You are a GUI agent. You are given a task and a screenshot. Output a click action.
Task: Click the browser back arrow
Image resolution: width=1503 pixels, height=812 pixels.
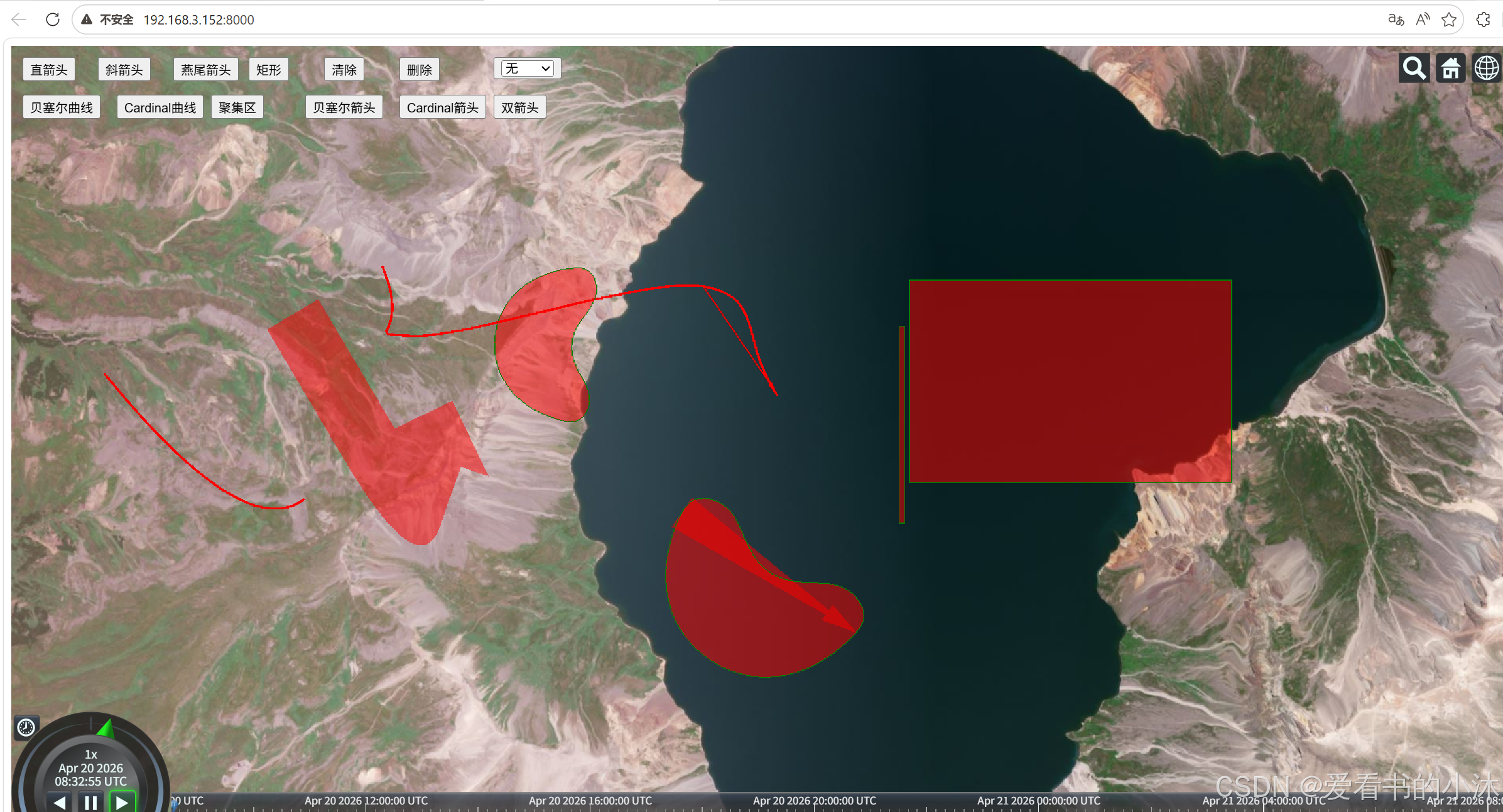point(19,19)
